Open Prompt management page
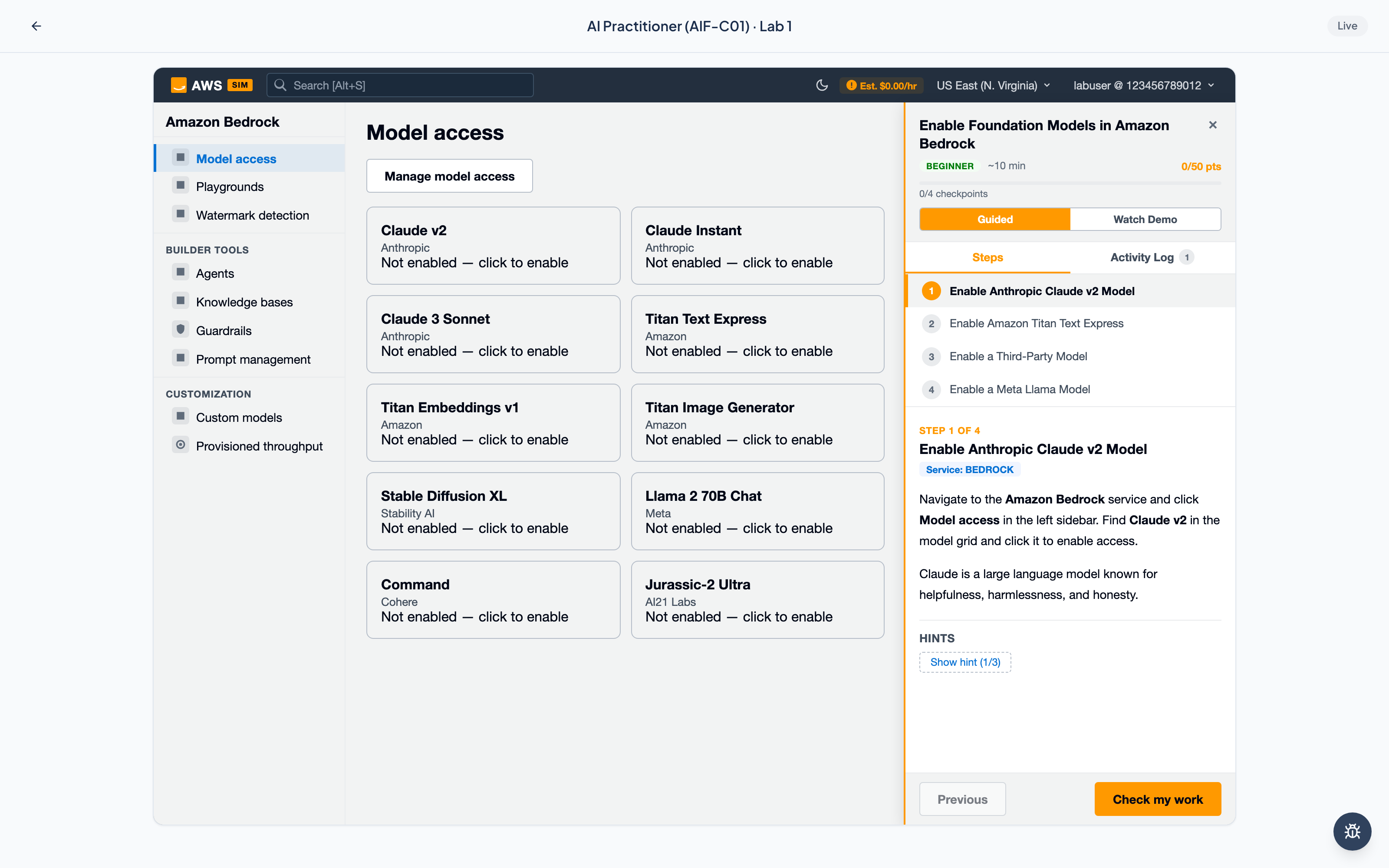The image size is (1389, 868). click(250, 359)
